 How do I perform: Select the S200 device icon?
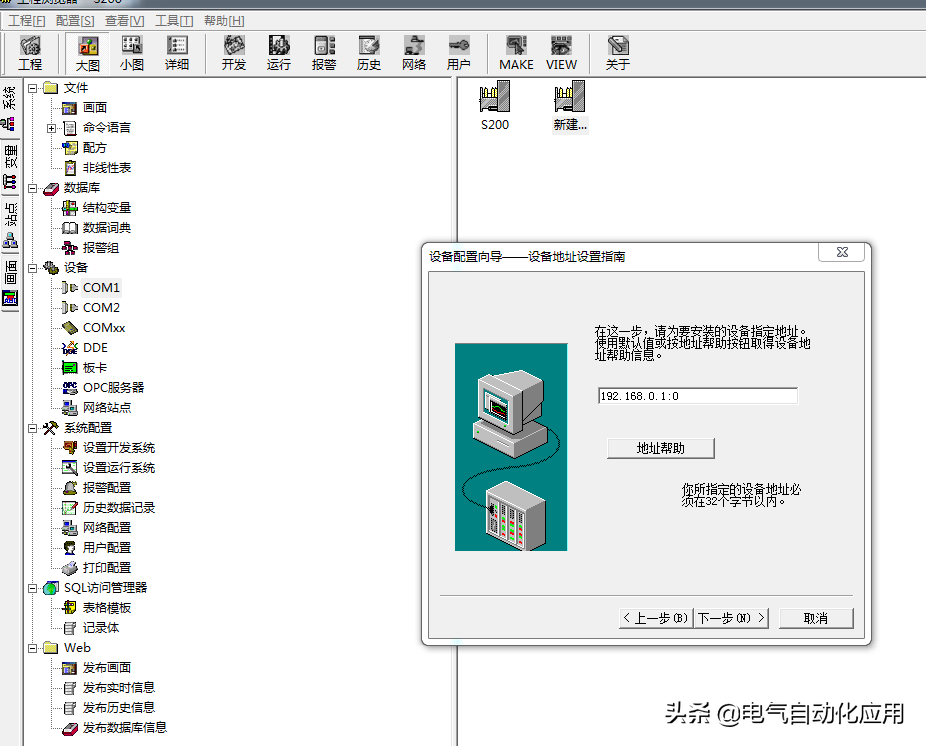495,106
